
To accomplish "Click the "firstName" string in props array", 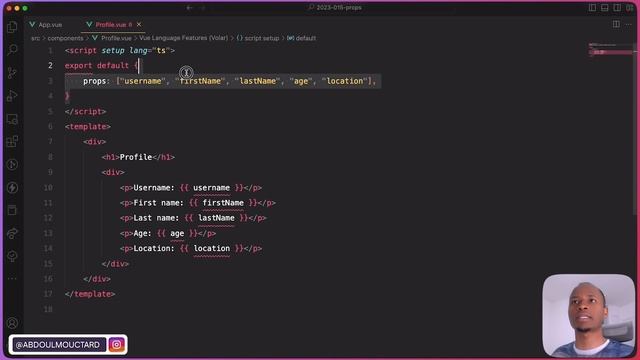I will point(200,81).
